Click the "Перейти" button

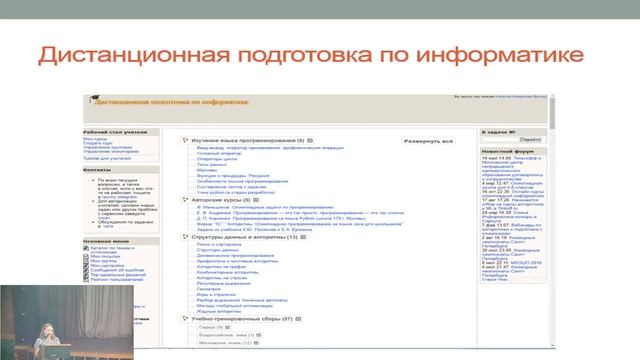point(531,140)
